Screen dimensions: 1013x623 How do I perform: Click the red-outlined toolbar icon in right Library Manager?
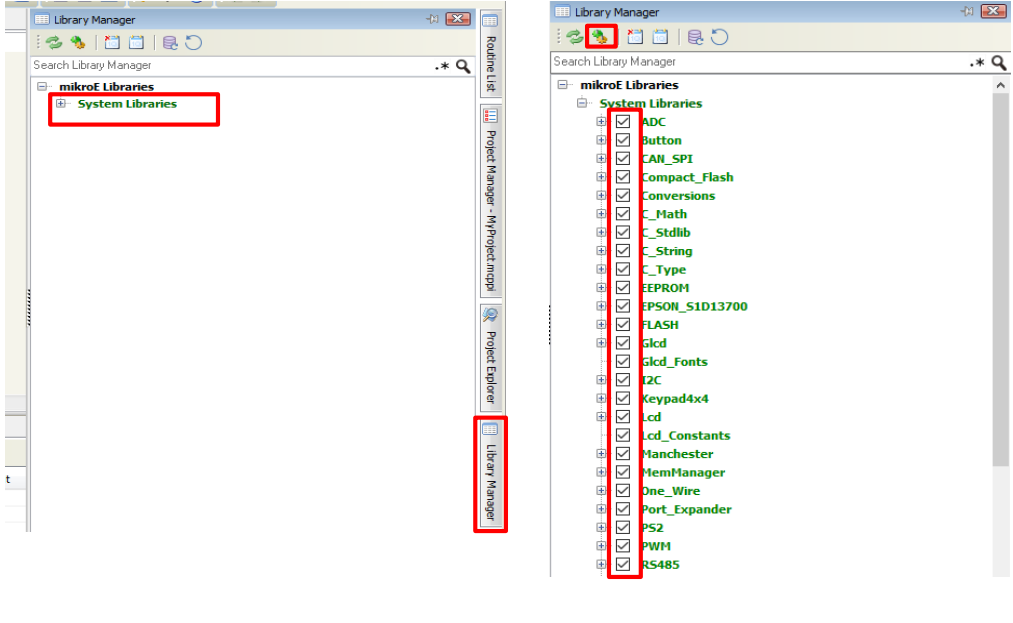click(x=599, y=37)
